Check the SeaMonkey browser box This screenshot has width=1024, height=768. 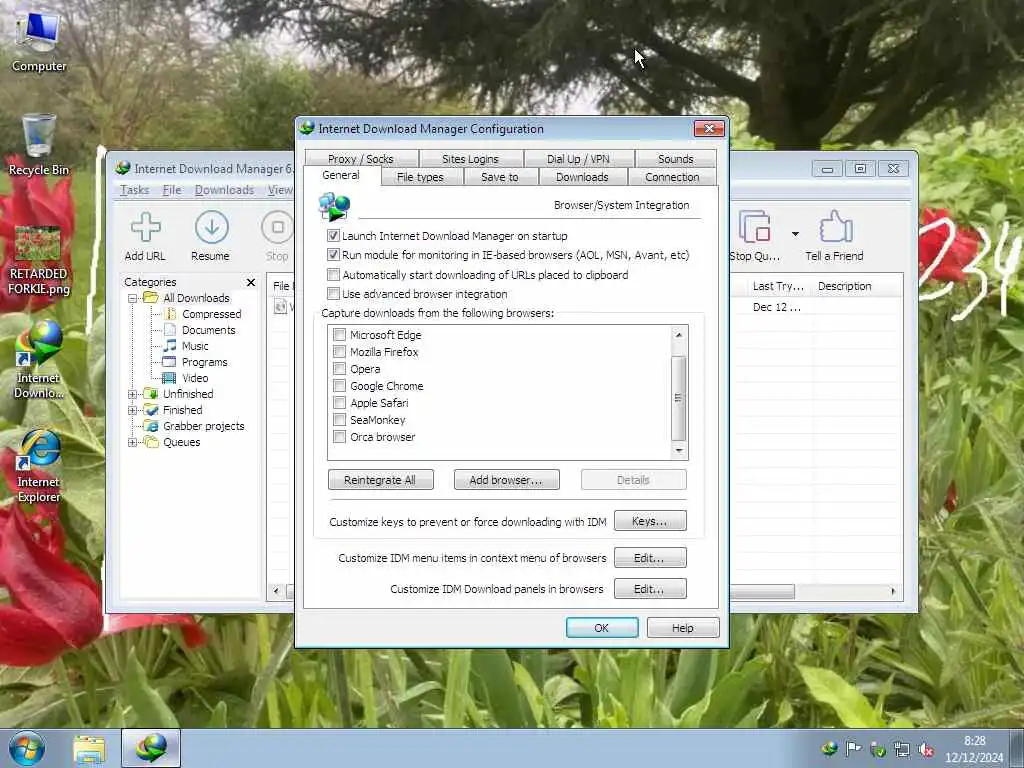click(x=340, y=420)
